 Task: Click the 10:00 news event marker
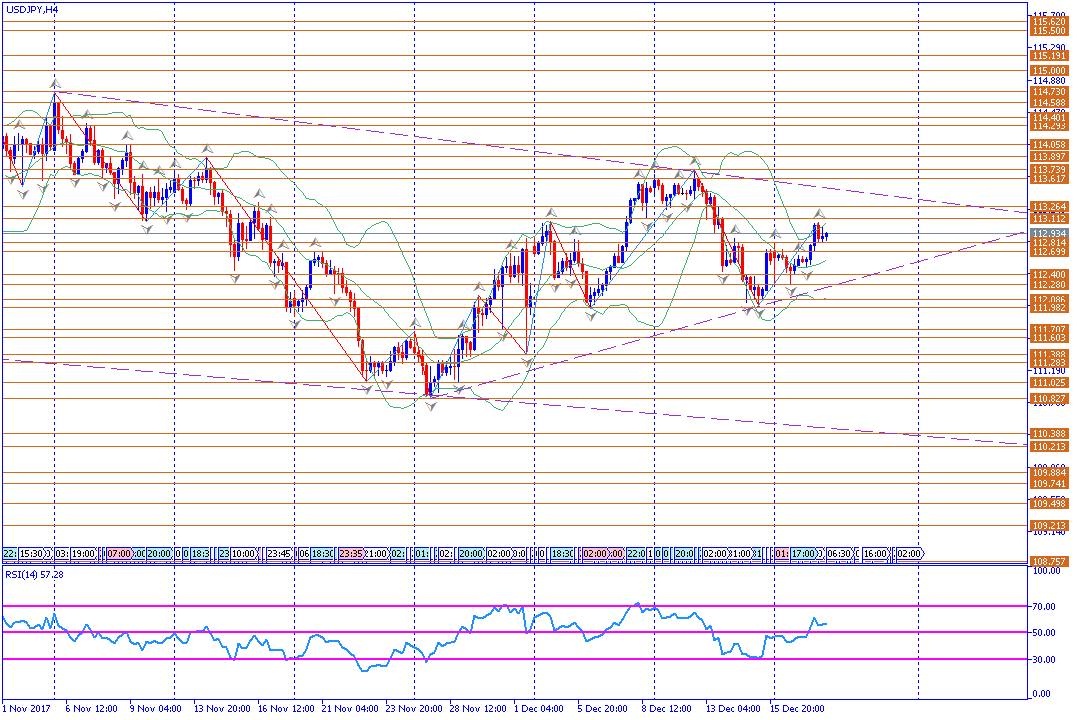pyautogui.click(x=243, y=554)
